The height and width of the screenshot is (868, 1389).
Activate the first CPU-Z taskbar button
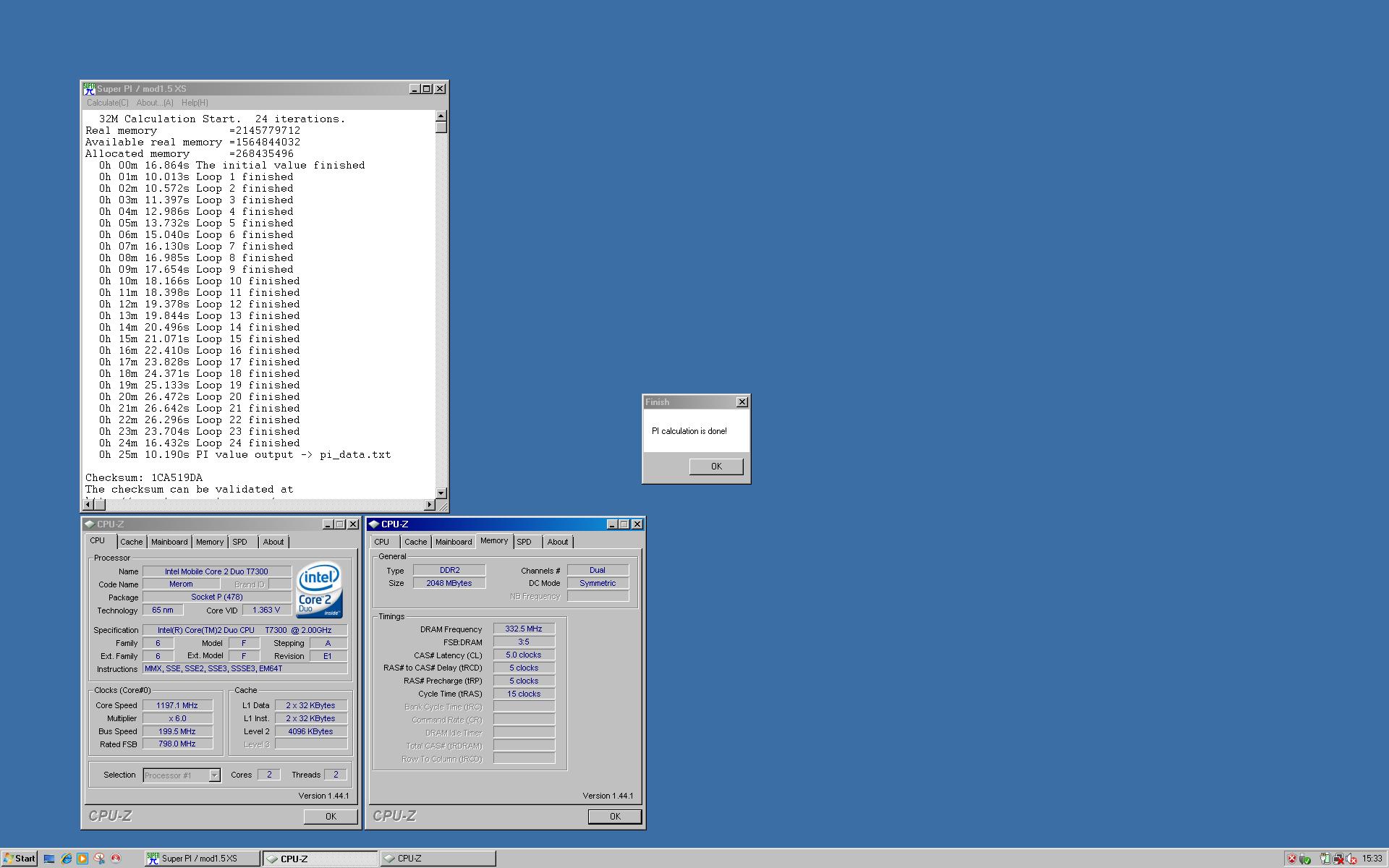[x=320, y=859]
